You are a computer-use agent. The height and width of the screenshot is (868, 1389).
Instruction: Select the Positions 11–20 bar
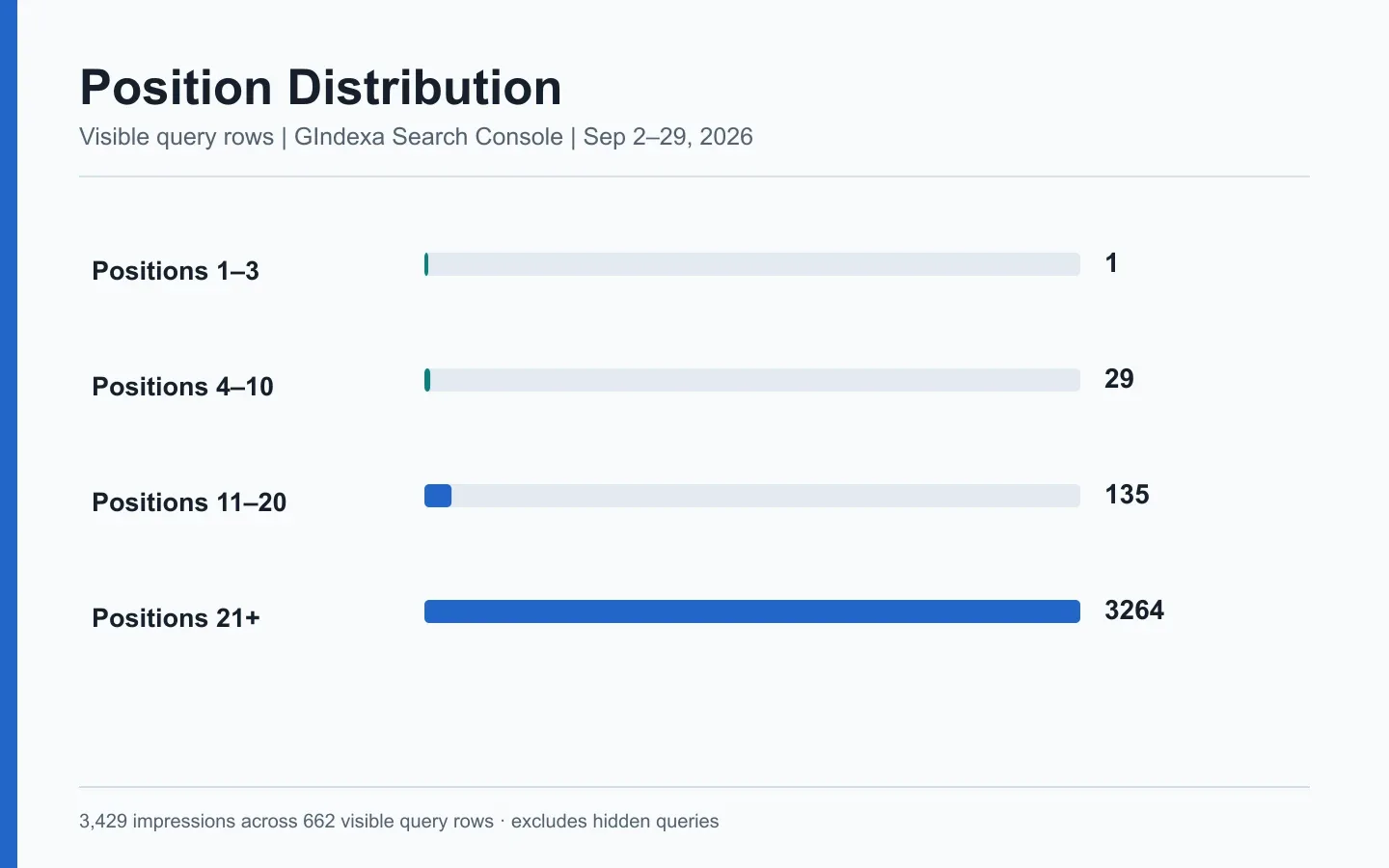pos(752,496)
